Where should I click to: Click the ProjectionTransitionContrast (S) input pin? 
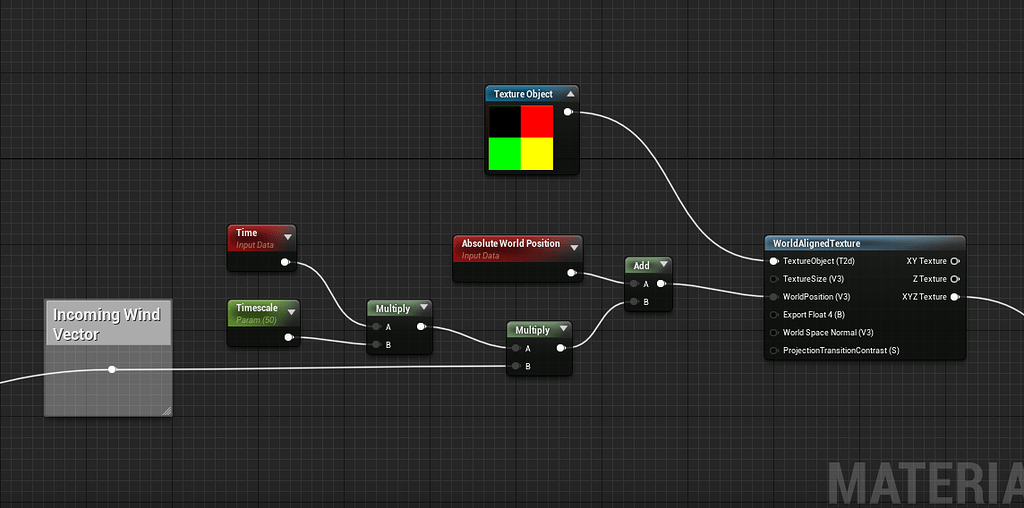774,351
